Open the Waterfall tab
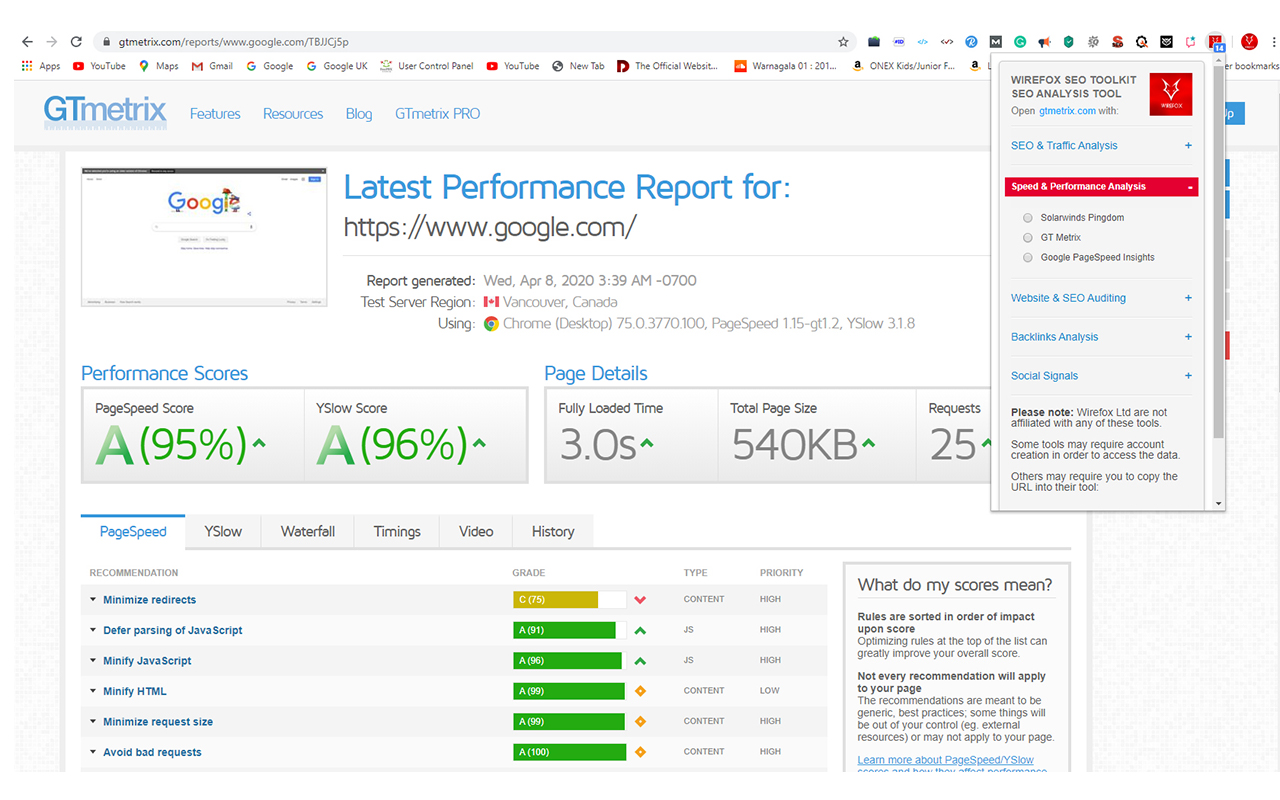Image resolution: width=1280 pixels, height=800 pixels. point(308,532)
